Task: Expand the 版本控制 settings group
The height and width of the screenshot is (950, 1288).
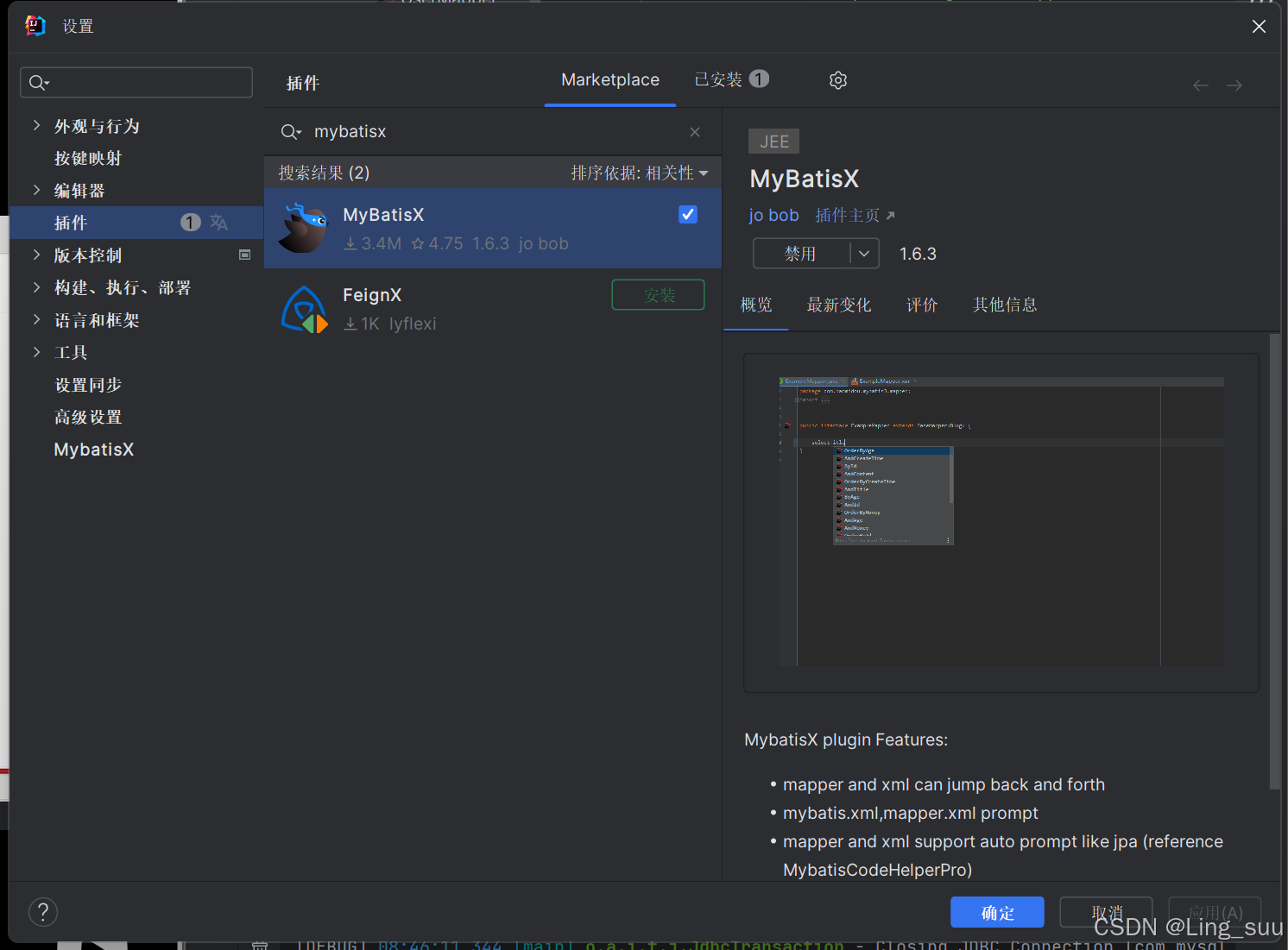Action: point(36,255)
